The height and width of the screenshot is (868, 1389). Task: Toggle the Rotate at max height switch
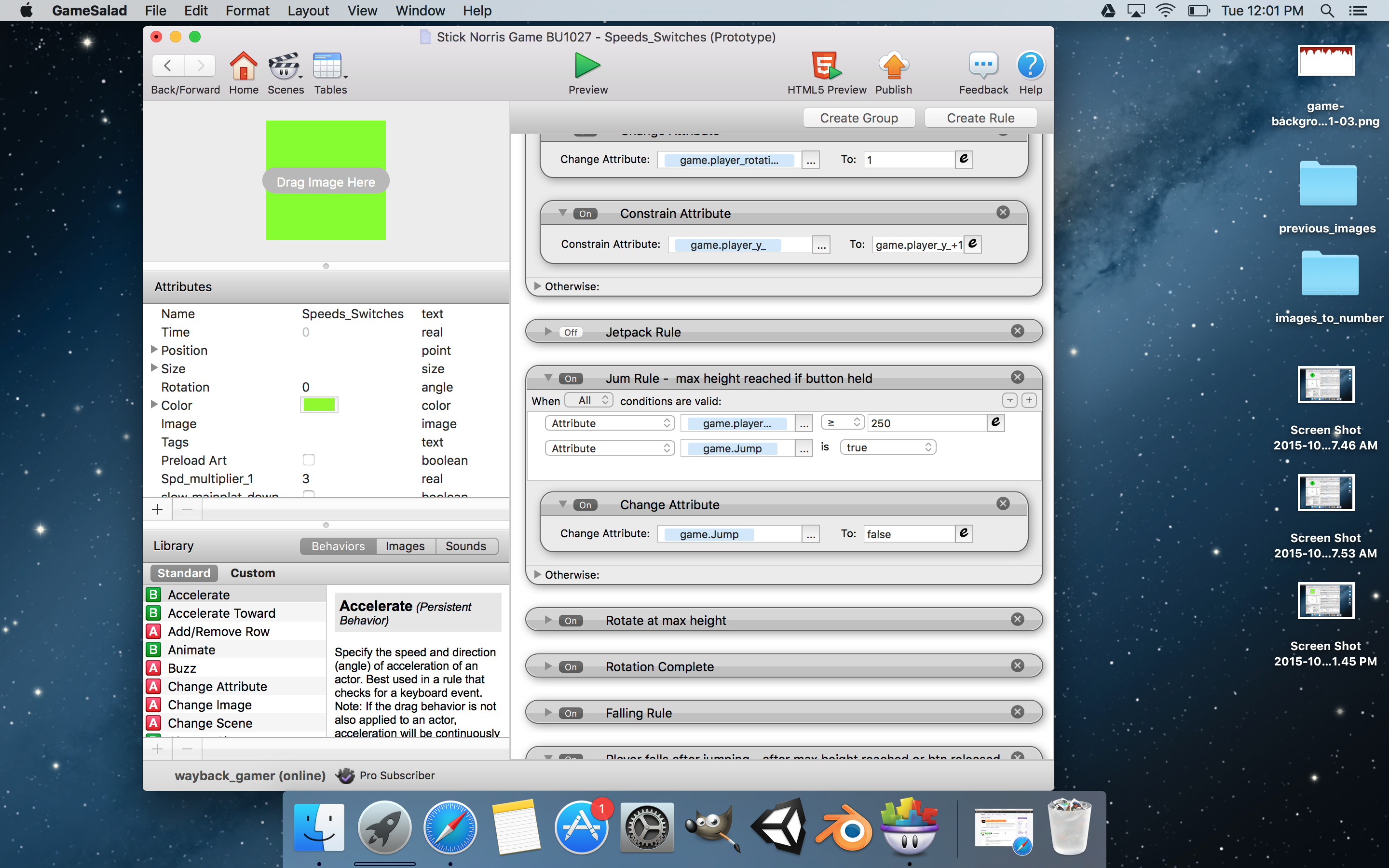pos(571,621)
